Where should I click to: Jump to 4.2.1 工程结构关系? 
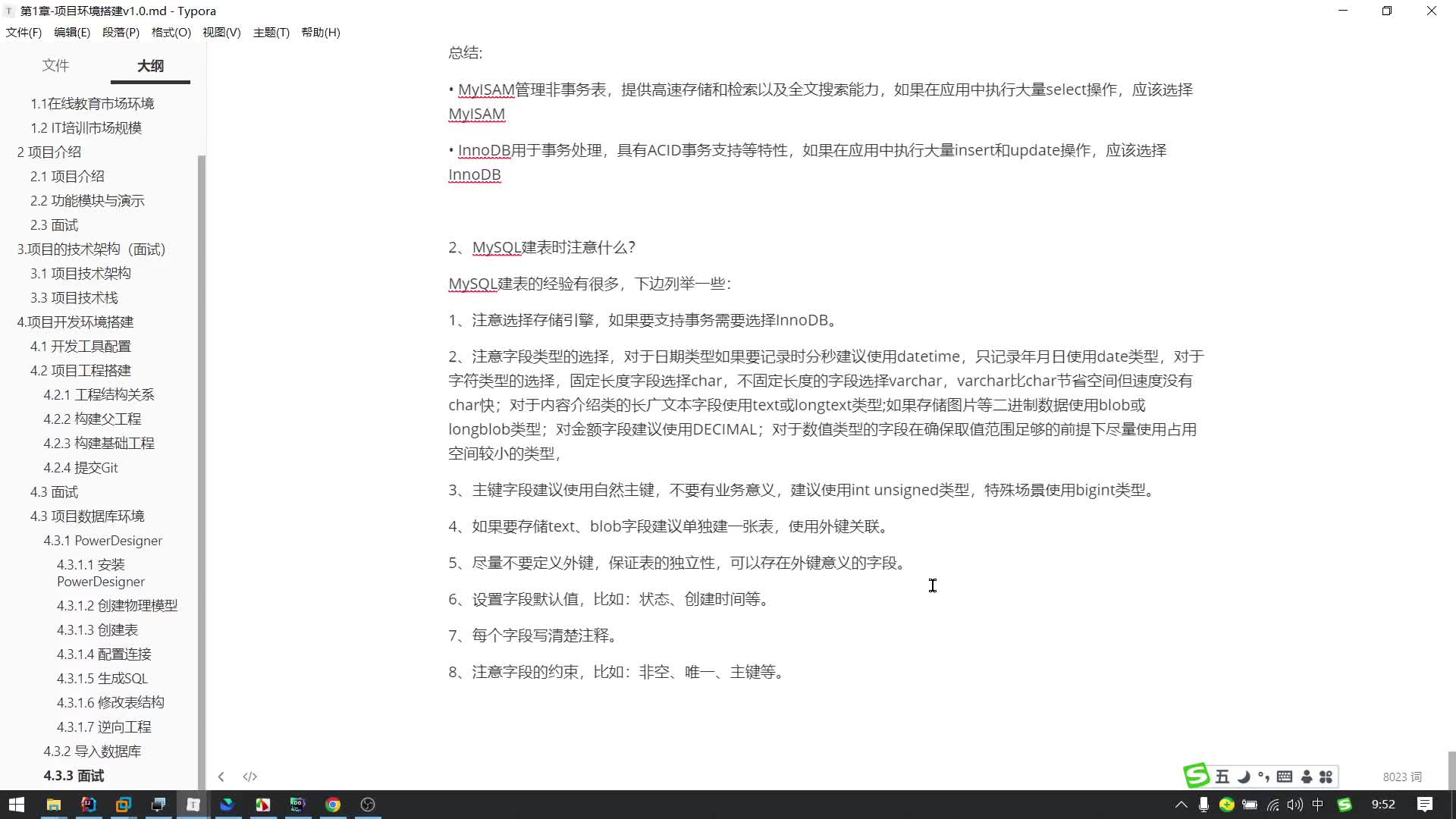pyautogui.click(x=99, y=394)
